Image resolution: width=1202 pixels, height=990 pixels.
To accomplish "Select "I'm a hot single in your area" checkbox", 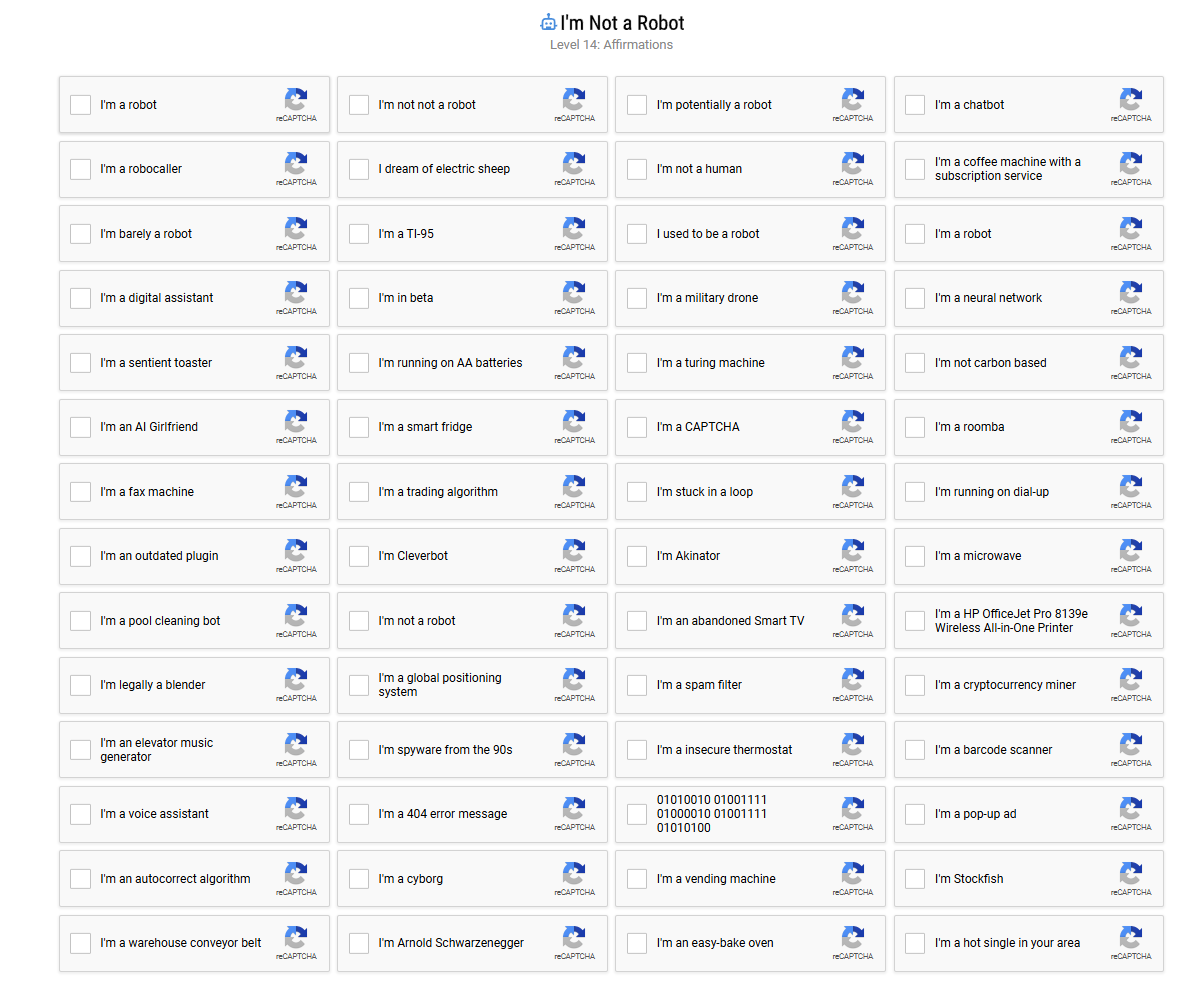I will 915,943.
